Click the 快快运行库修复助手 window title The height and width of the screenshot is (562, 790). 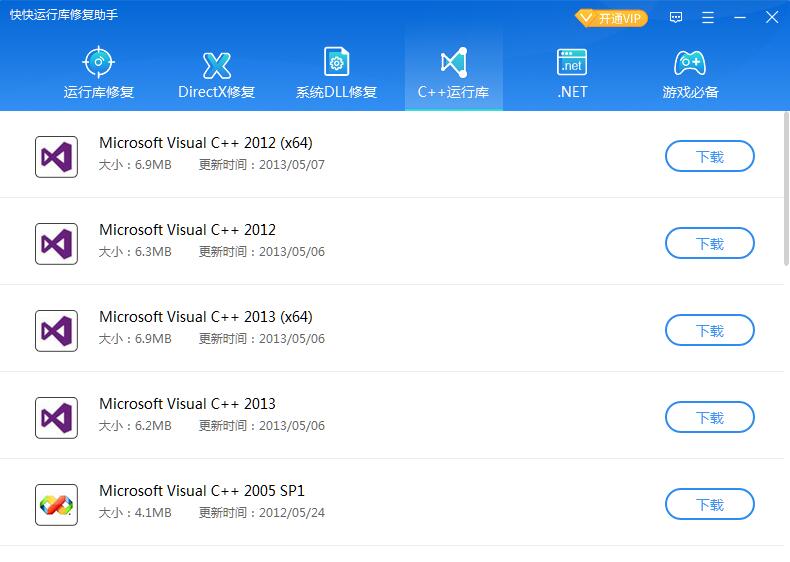(x=63, y=15)
